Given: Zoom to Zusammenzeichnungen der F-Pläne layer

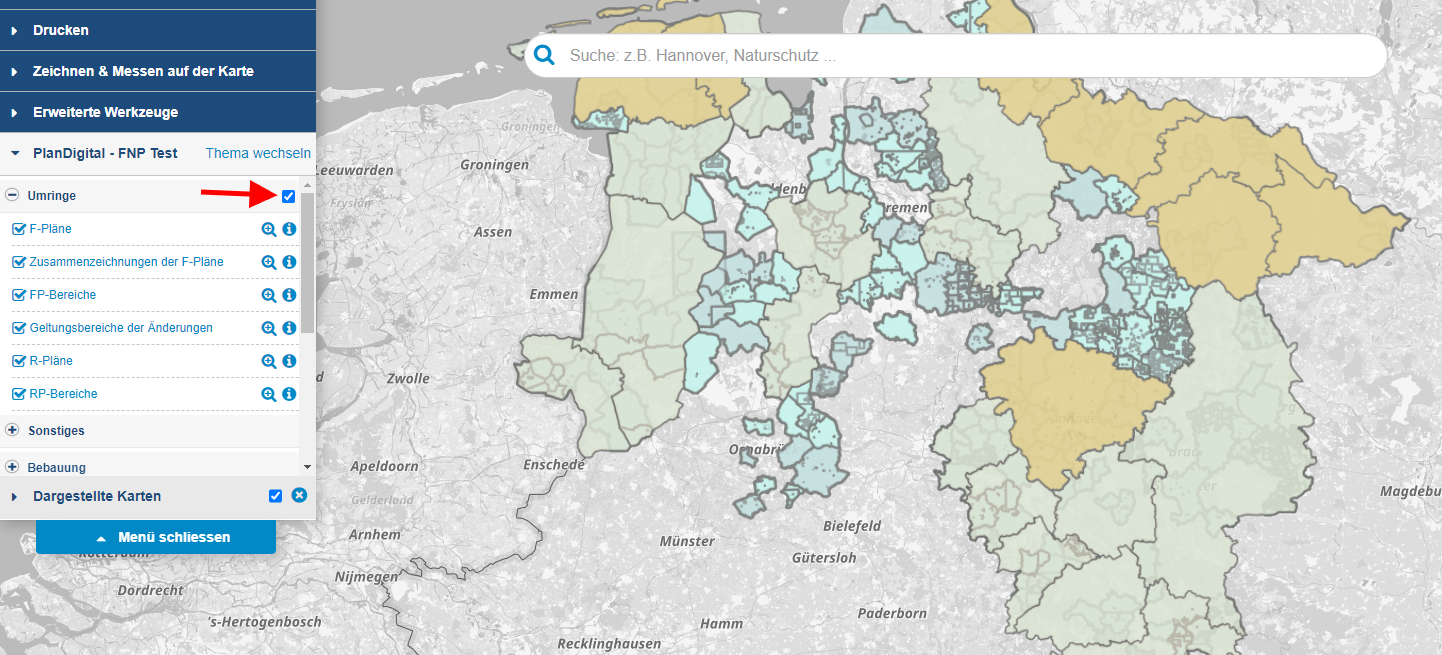Looking at the screenshot, I should pos(268,262).
